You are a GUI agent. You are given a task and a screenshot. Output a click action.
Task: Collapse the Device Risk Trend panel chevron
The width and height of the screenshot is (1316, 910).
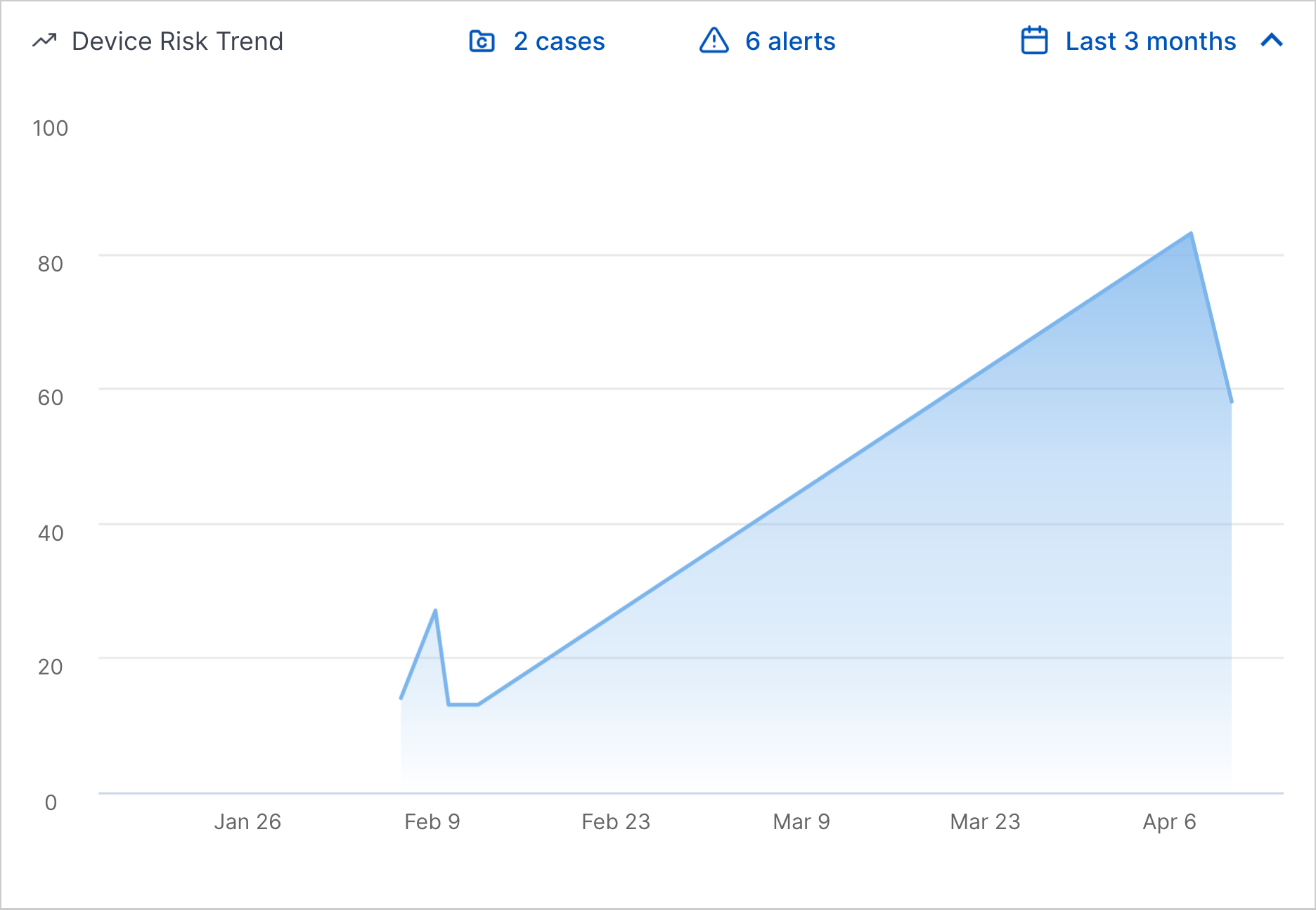pyautogui.click(x=1271, y=41)
